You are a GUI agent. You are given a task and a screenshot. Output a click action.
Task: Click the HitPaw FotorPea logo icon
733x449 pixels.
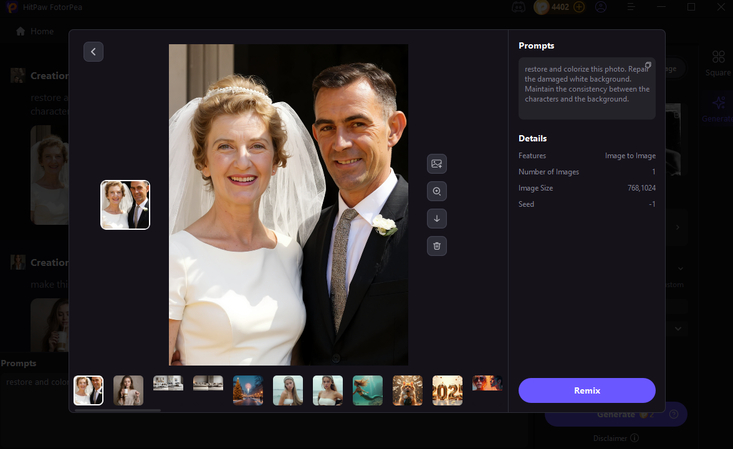pyautogui.click(x=12, y=7)
